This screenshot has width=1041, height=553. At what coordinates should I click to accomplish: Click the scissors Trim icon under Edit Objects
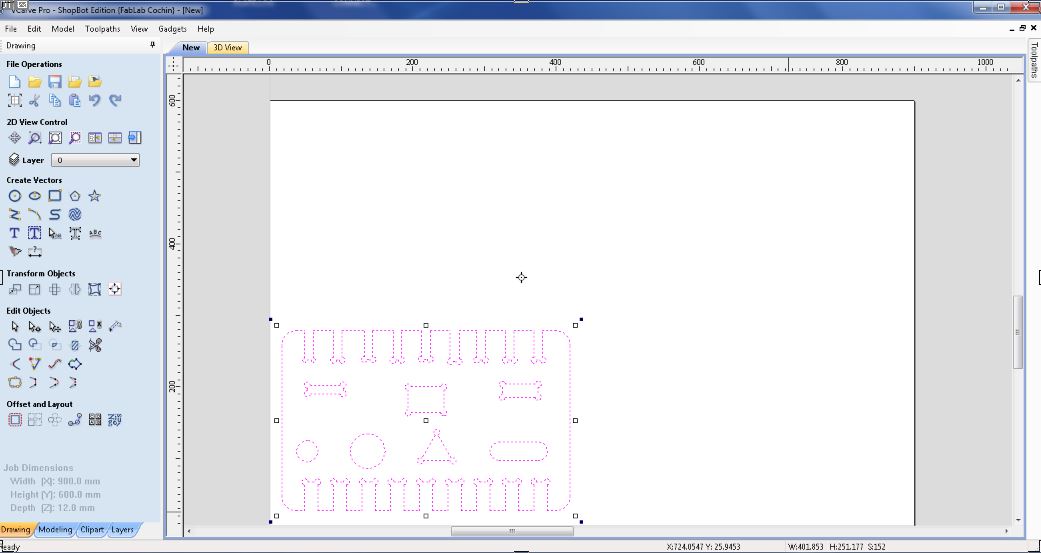(x=95, y=345)
